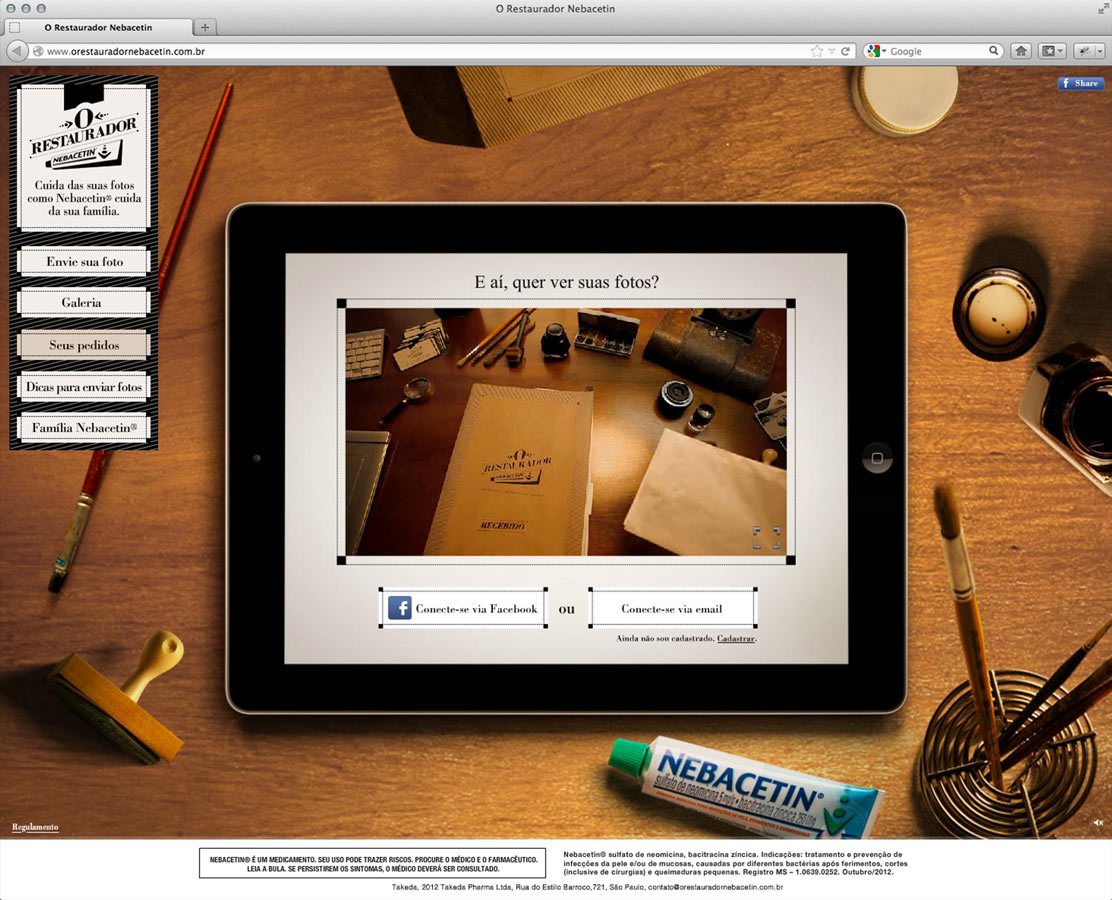
Task: Follow the Cadastrar registration link
Action: [735, 638]
